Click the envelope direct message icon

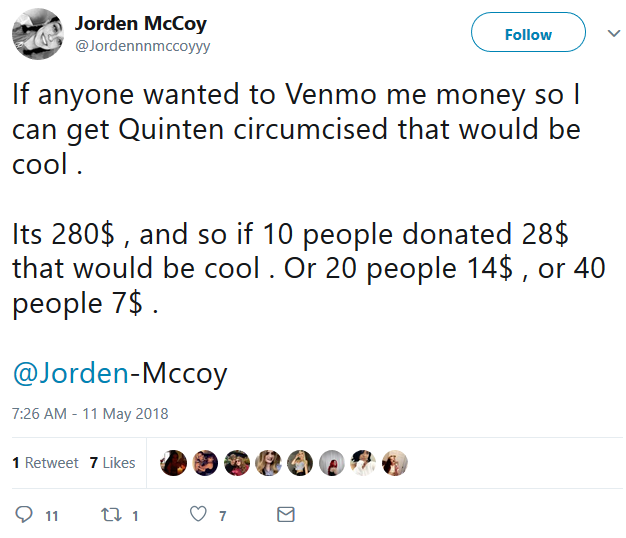point(286,514)
